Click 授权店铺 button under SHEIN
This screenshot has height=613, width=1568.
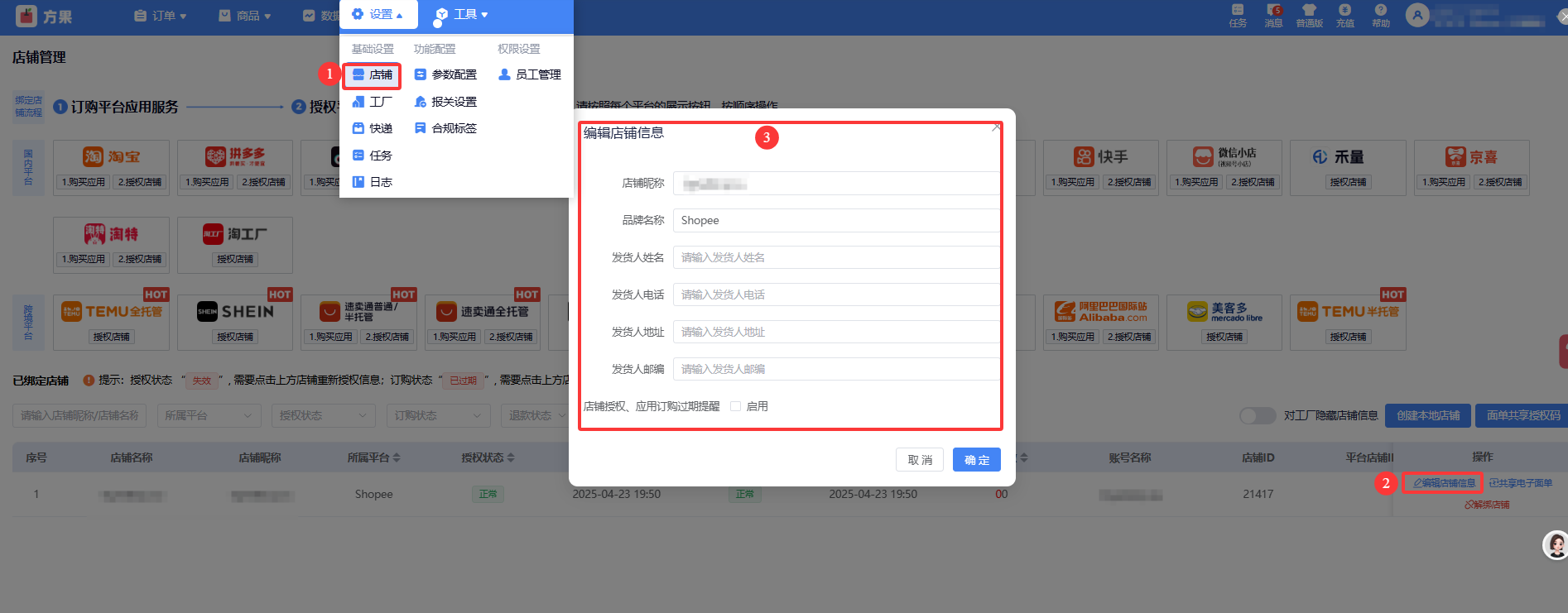point(235,337)
